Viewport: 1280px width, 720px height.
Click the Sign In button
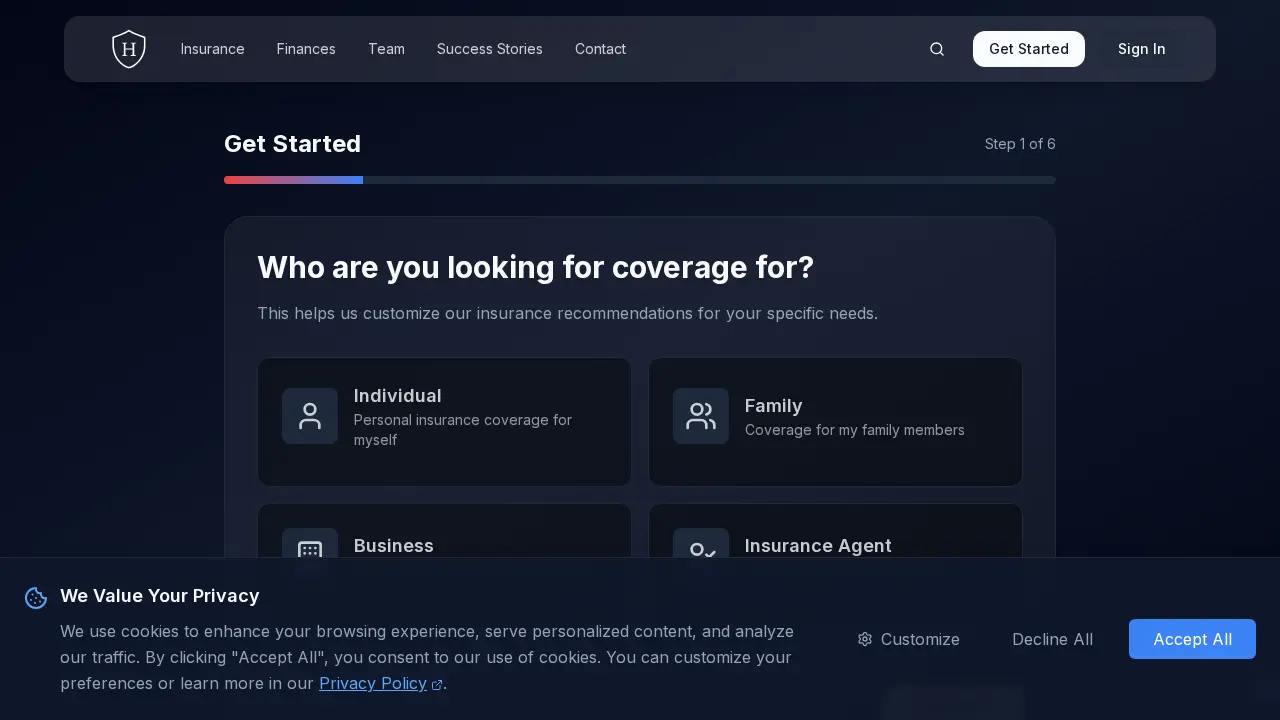1142,49
